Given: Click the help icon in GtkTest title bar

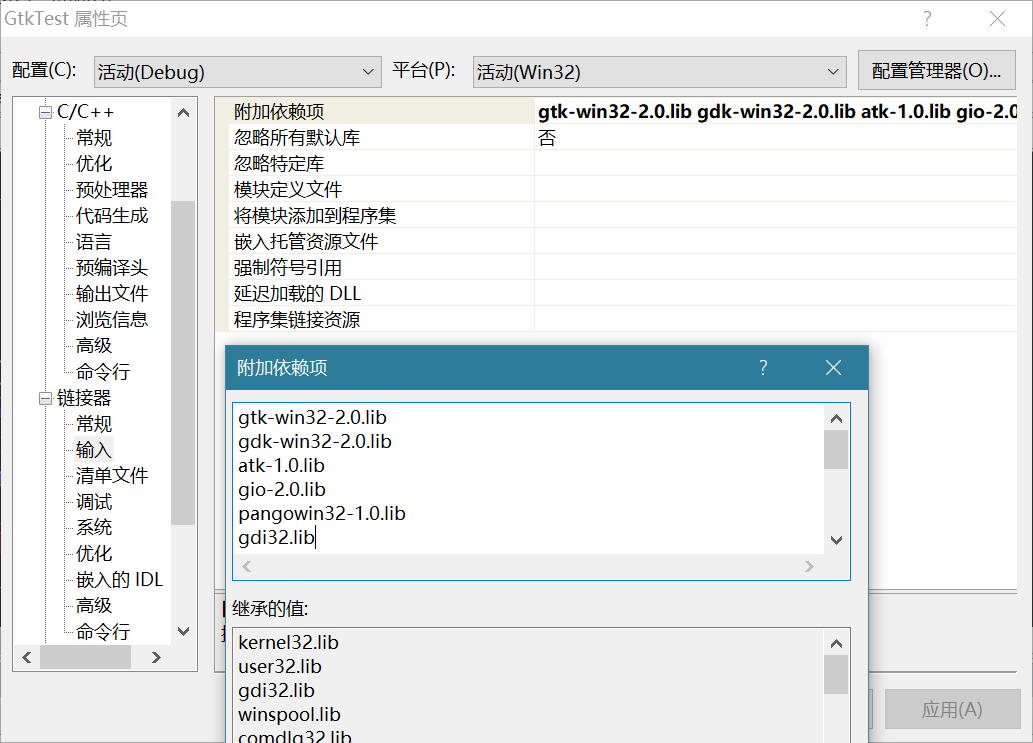Looking at the screenshot, I should tap(927, 19).
